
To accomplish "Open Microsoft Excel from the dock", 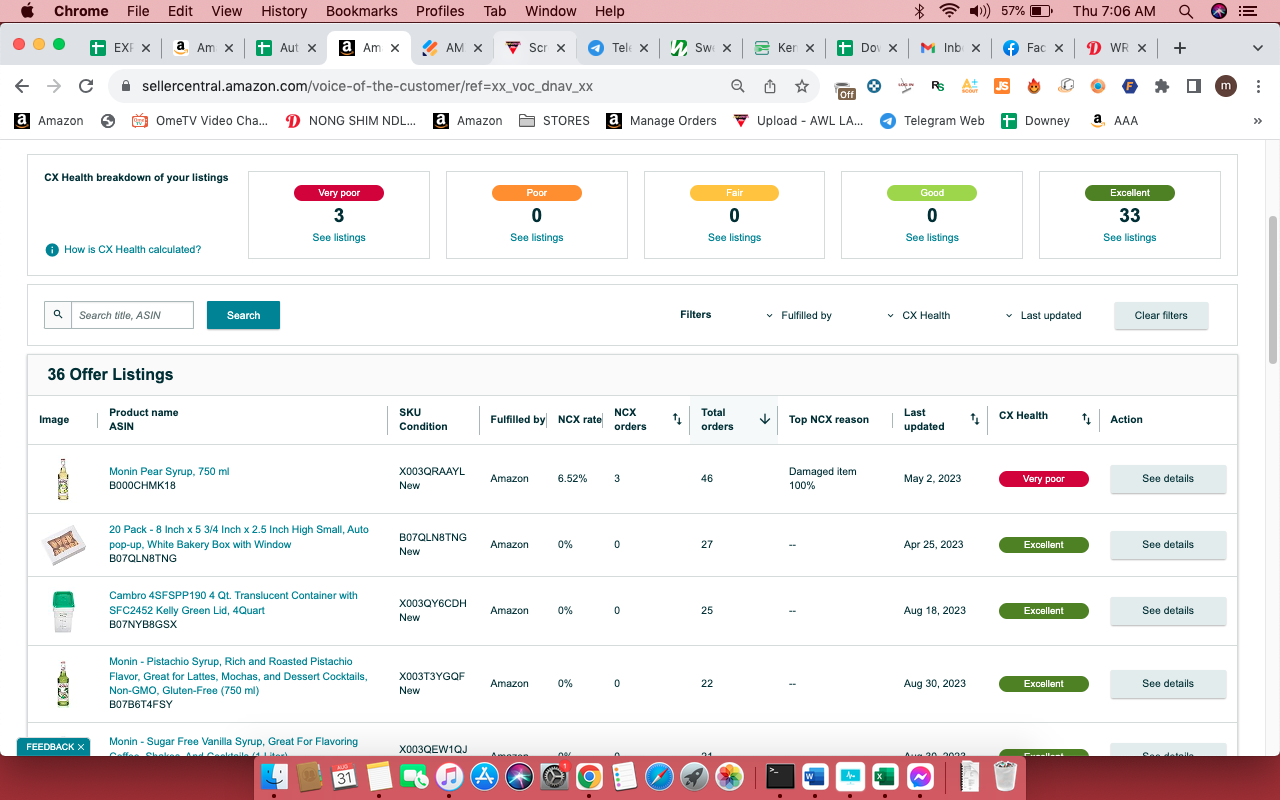I will 885,775.
